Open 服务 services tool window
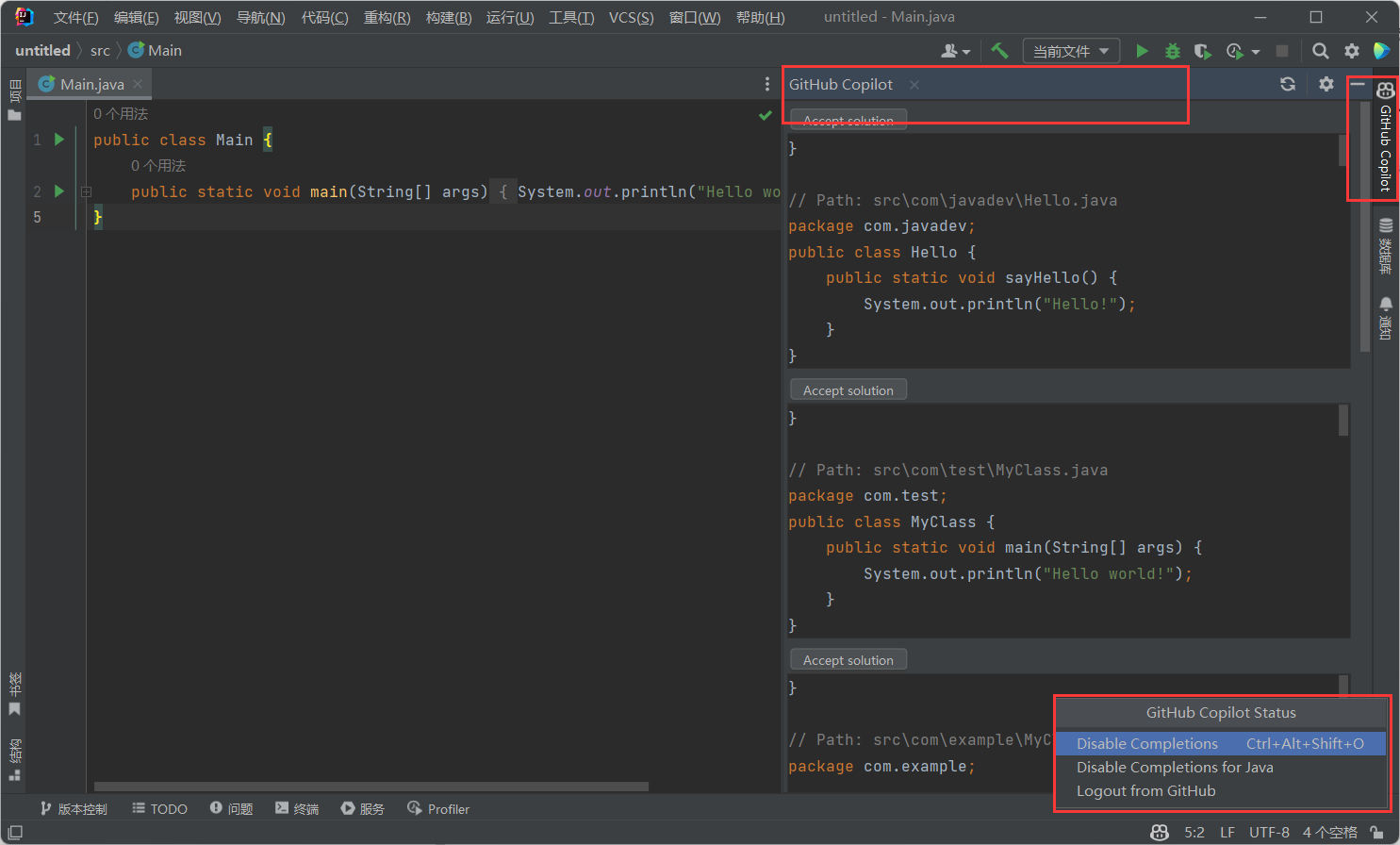Viewport: 1400px width, 845px height. (363, 809)
